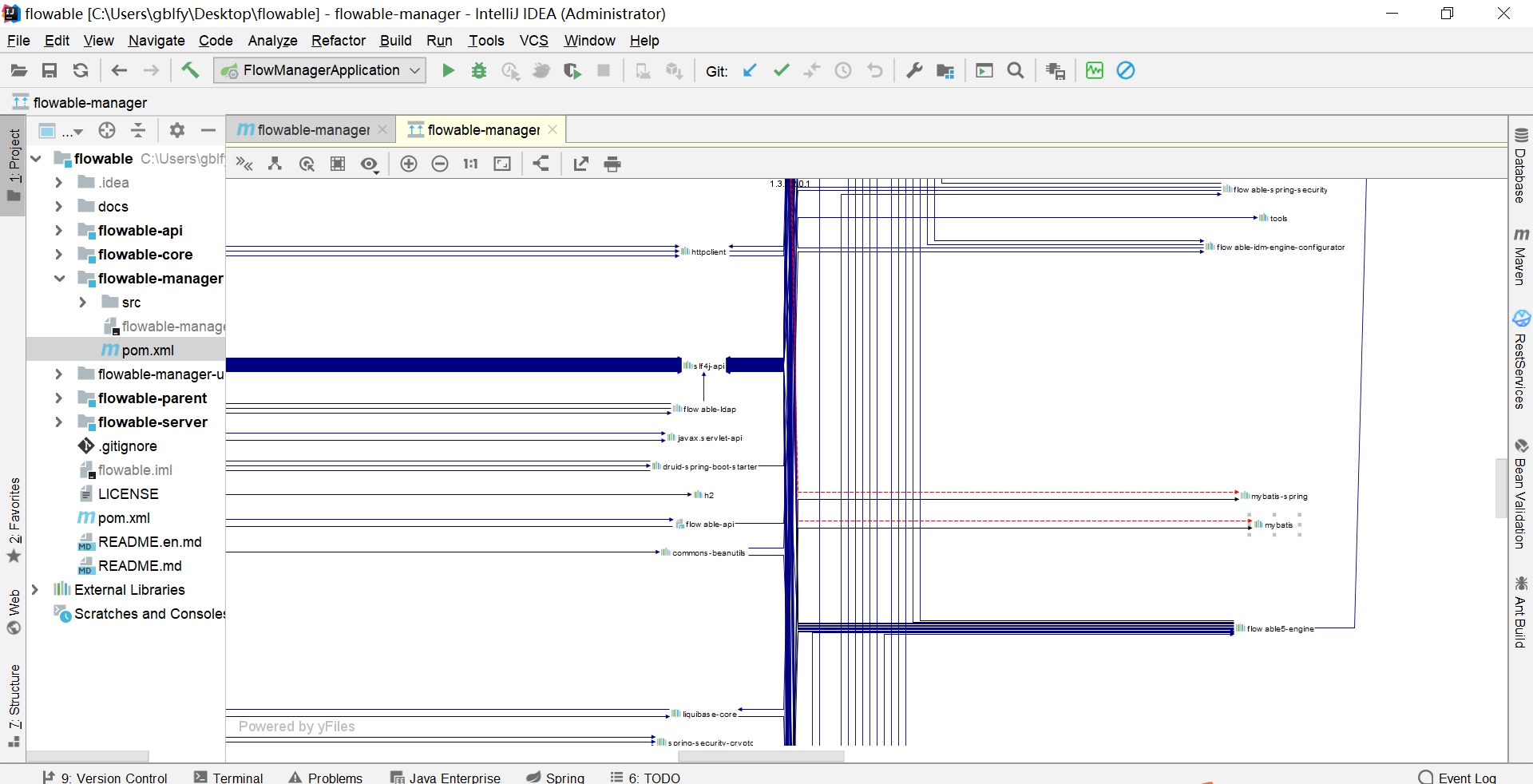
Task: Toggle the Project tool window stripe
Action: pyautogui.click(x=14, y=166)
